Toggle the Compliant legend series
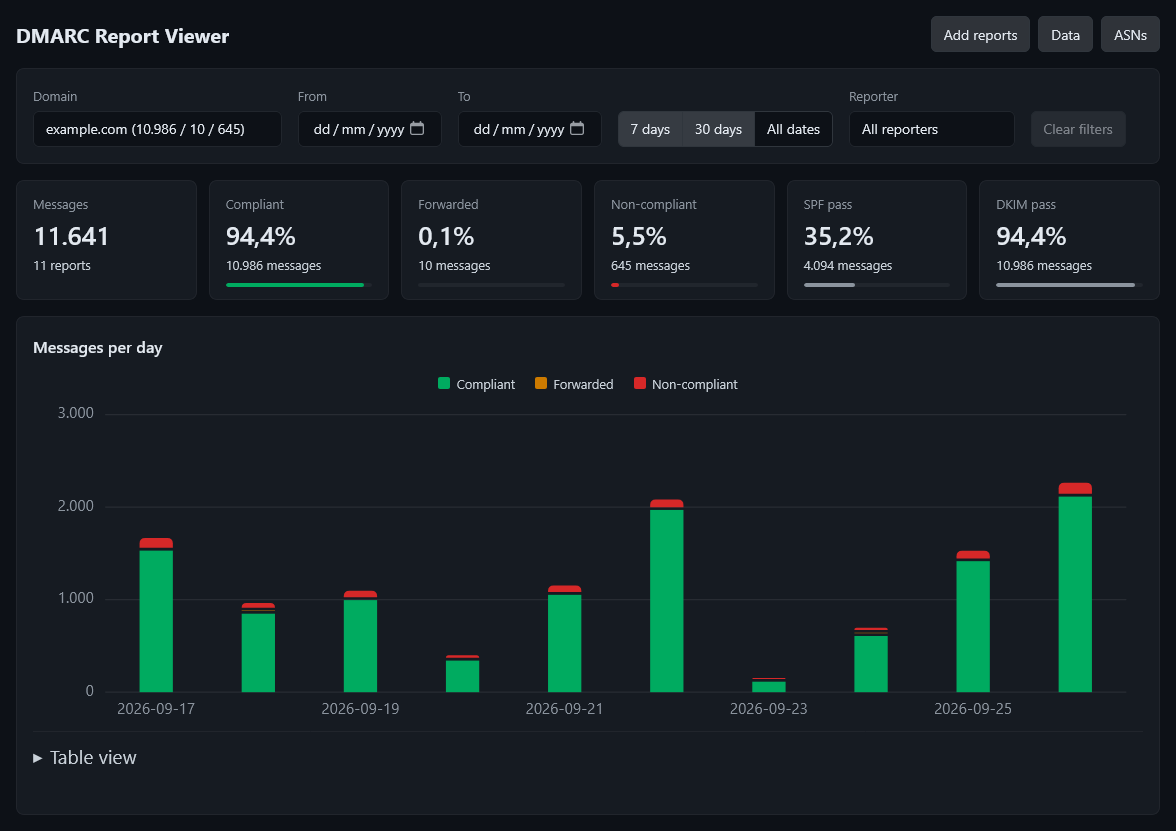This screenshot has height=831, width=1176. tap(476, 384)
